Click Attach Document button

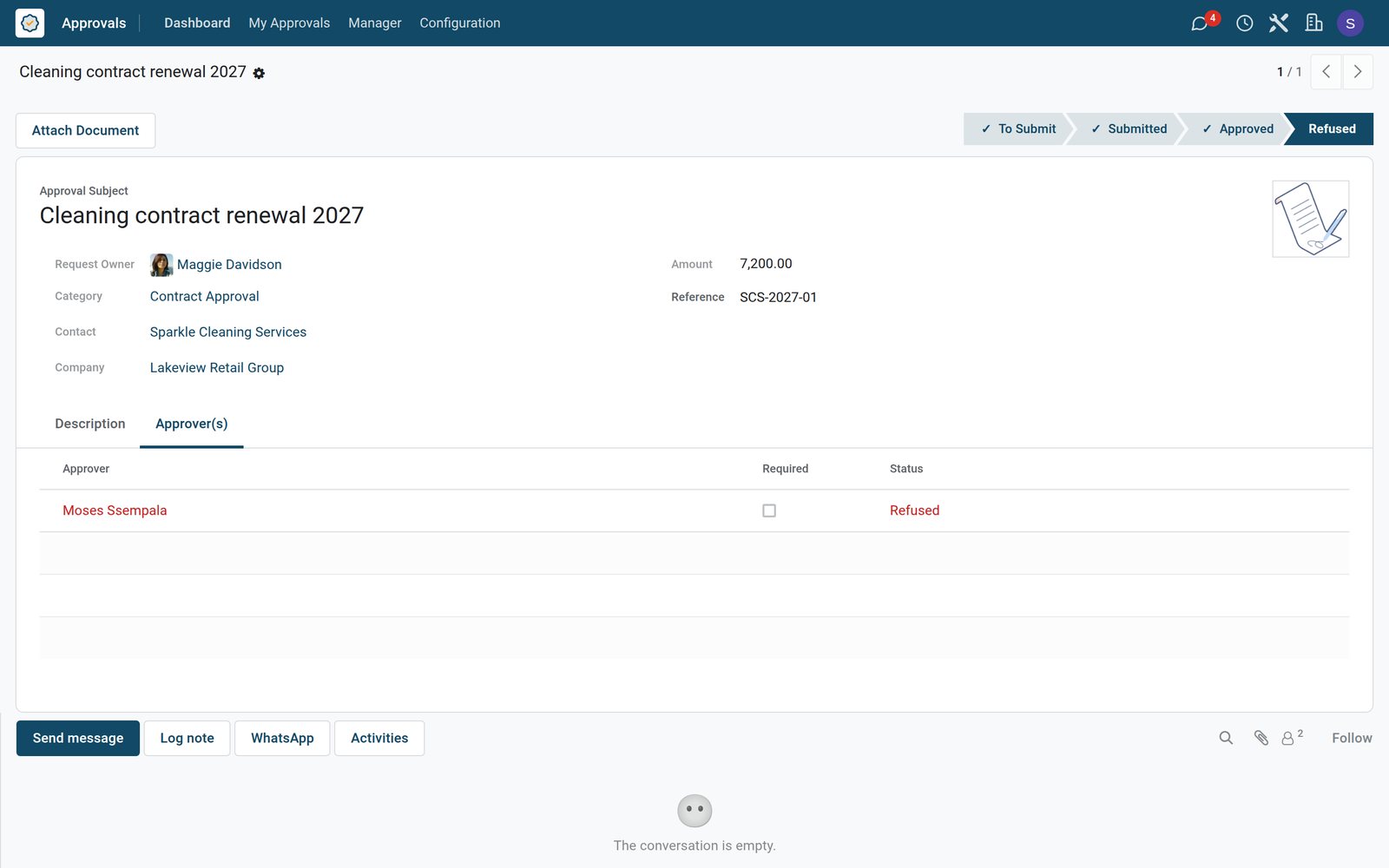click(85, 130)
